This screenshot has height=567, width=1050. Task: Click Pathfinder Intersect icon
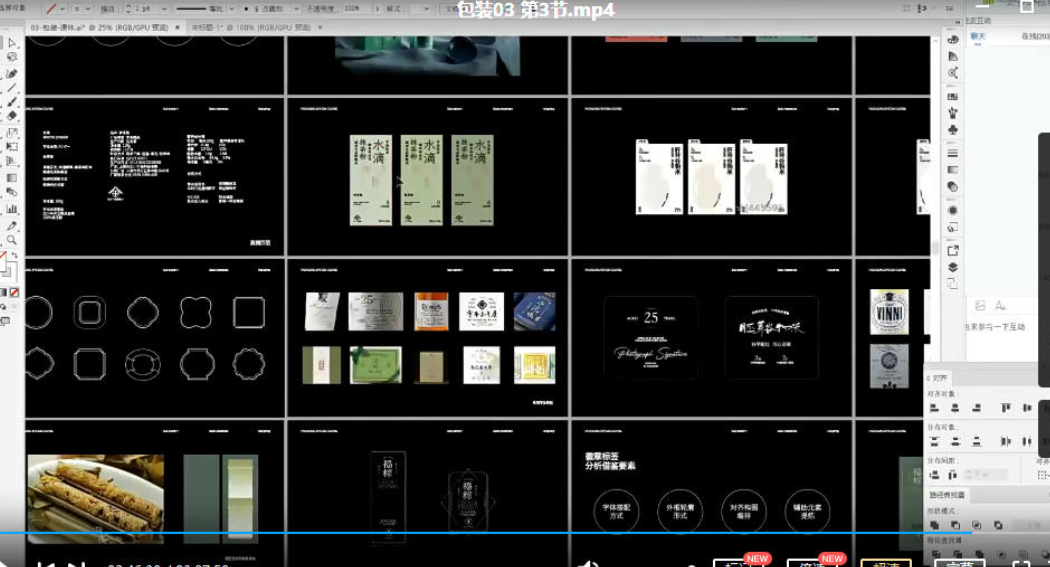point(977,525)
